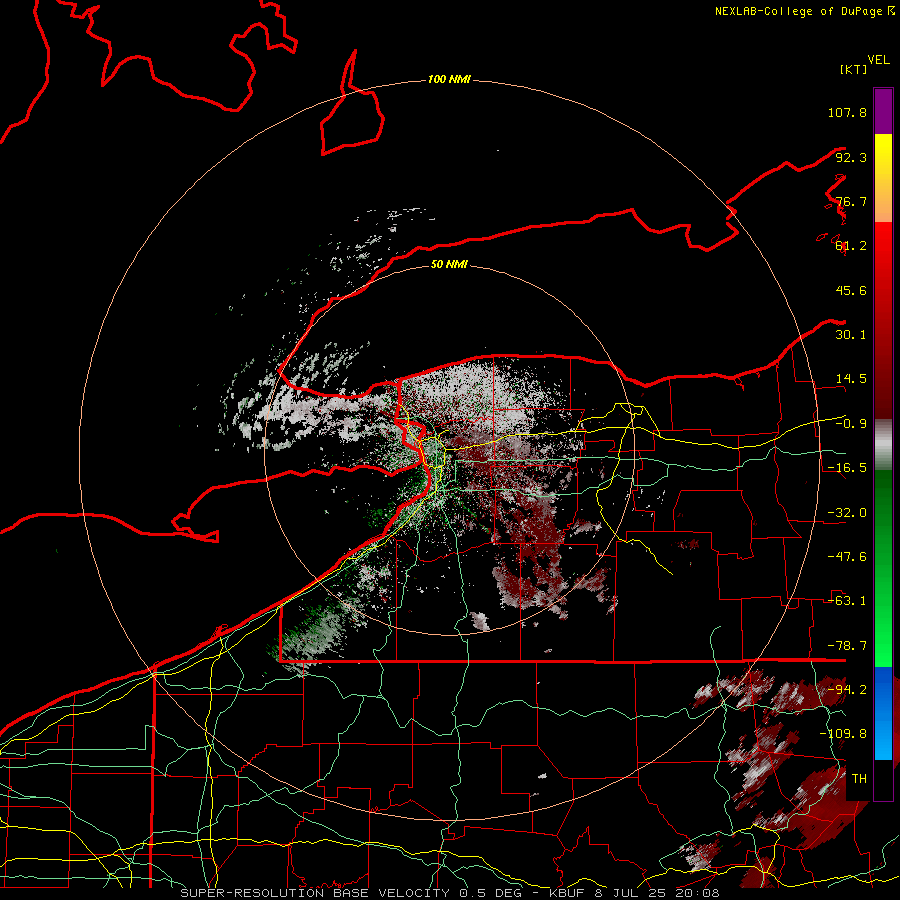Click the -78.7 velocity scale value
The image size is (900, 900).
(847, 646)
